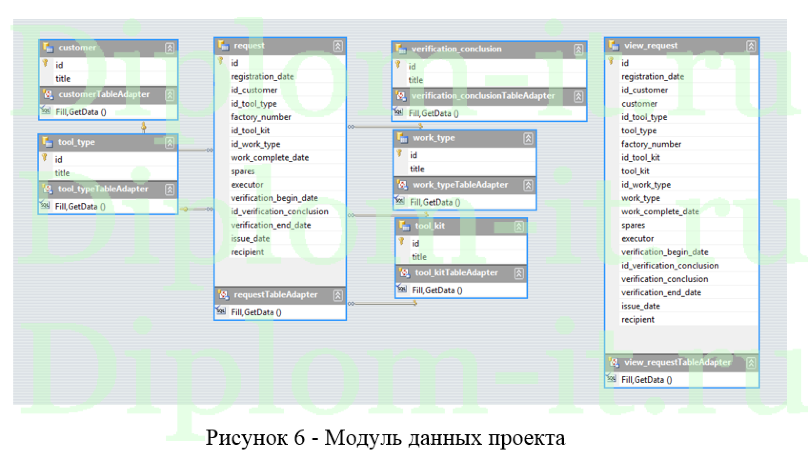This screenshot has height=460, width=808.
Task: Click the view_requestTableAdapter icon
Action: click(612, 362)
